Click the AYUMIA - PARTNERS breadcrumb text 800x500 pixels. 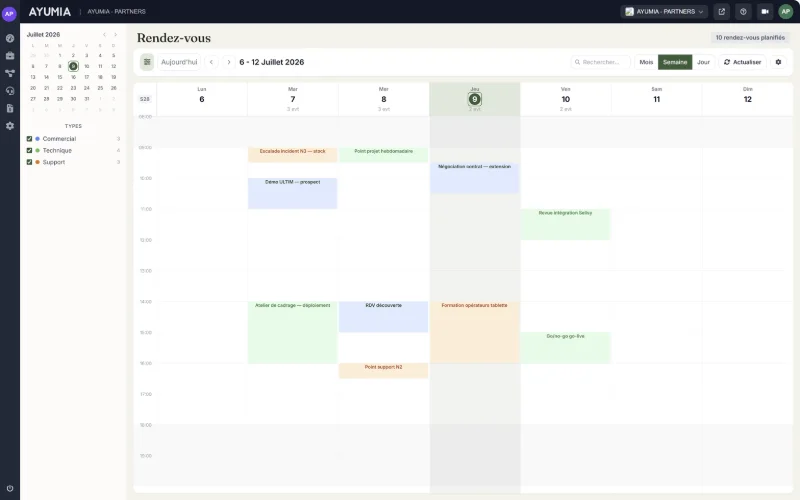pyautogui.click(x=116, y=11)
